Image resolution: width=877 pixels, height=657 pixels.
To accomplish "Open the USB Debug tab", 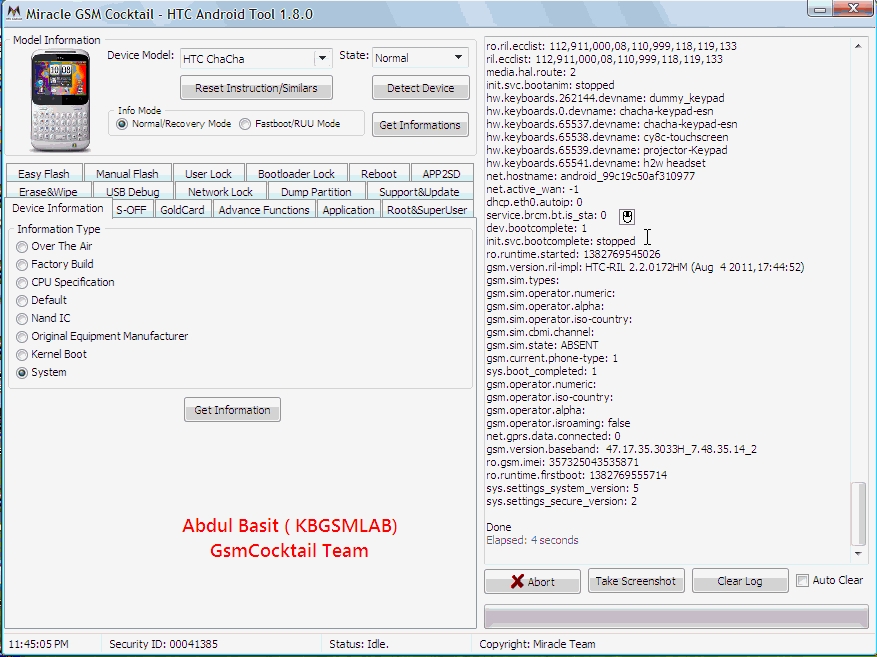I will click(x=133, y=192).
